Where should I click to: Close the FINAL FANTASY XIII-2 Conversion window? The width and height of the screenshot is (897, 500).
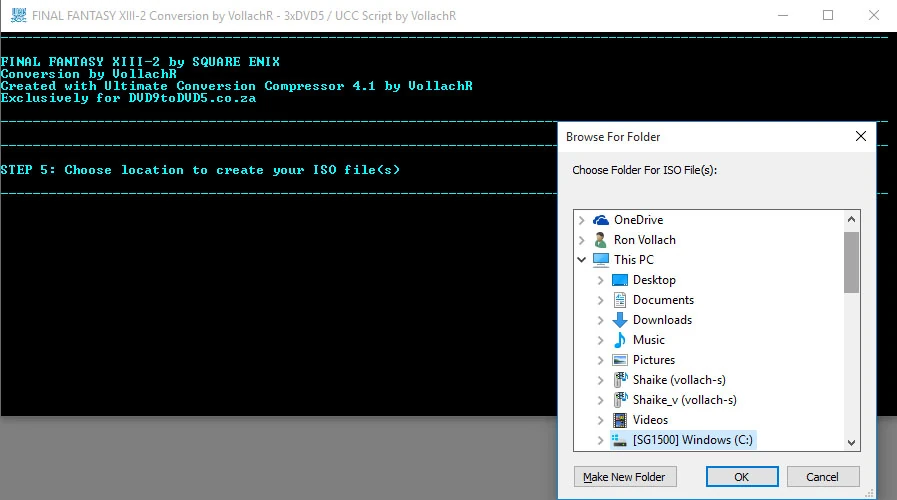click(874, 15)
